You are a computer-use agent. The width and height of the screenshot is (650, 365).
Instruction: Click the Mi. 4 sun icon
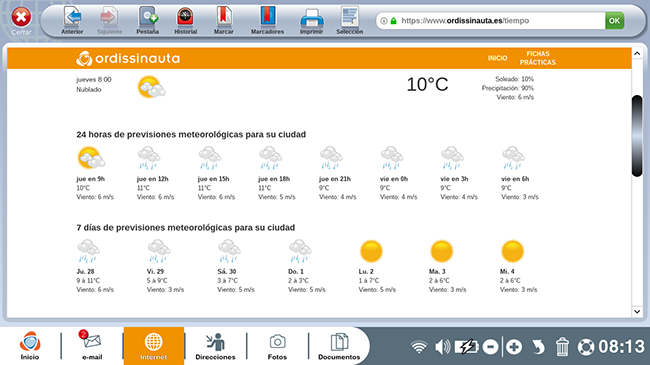(x=512, y=251)
